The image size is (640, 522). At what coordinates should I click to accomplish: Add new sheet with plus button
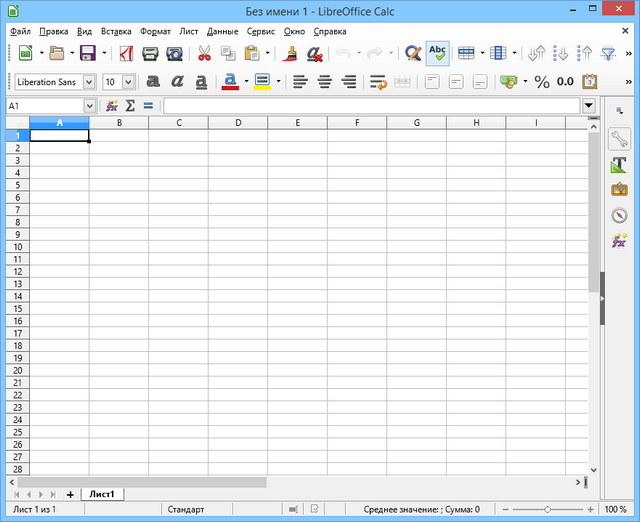pos(70,494)
